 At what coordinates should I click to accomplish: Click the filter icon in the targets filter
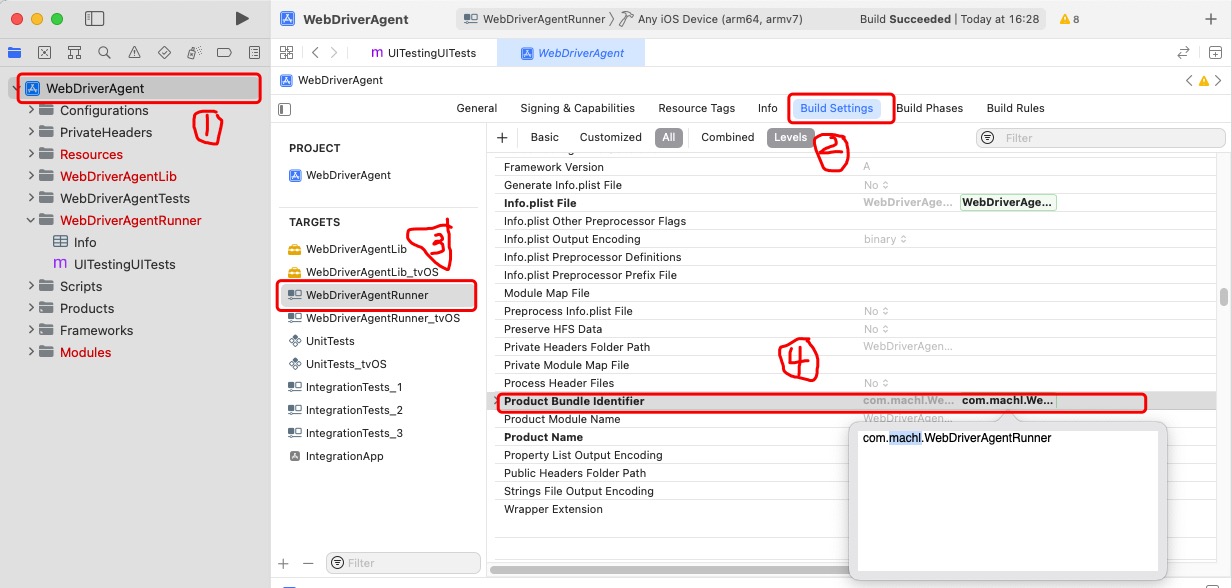tap(337, 563)
